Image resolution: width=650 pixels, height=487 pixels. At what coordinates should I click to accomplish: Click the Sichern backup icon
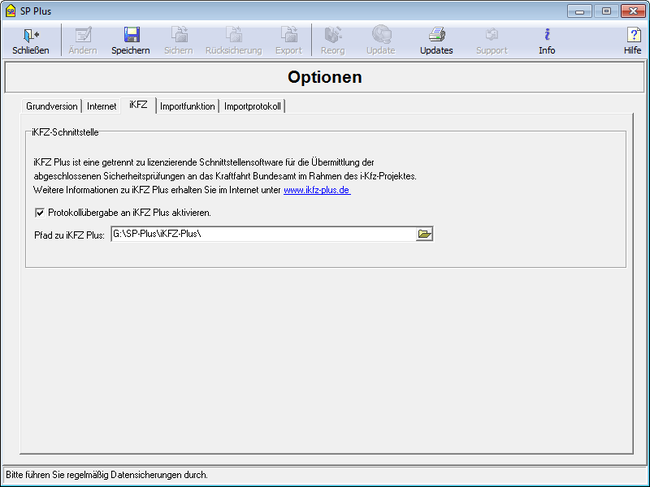178,35
